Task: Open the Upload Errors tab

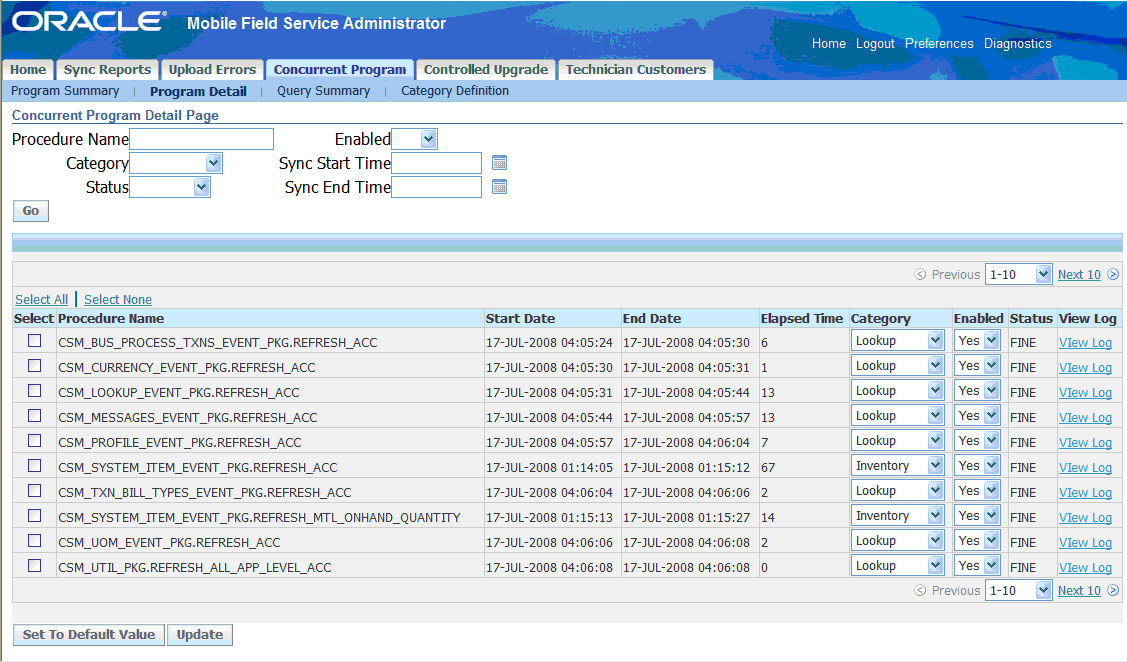Action: point(212,70)
